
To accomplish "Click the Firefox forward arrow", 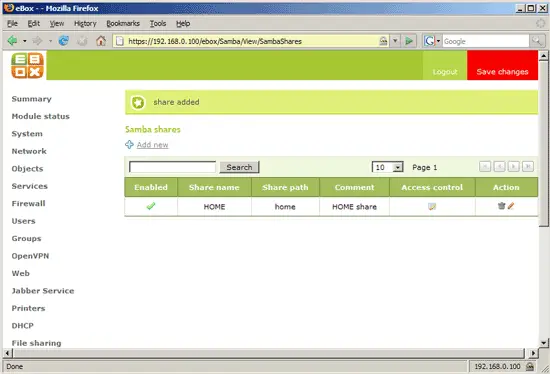I will click(x=37, y=41).
